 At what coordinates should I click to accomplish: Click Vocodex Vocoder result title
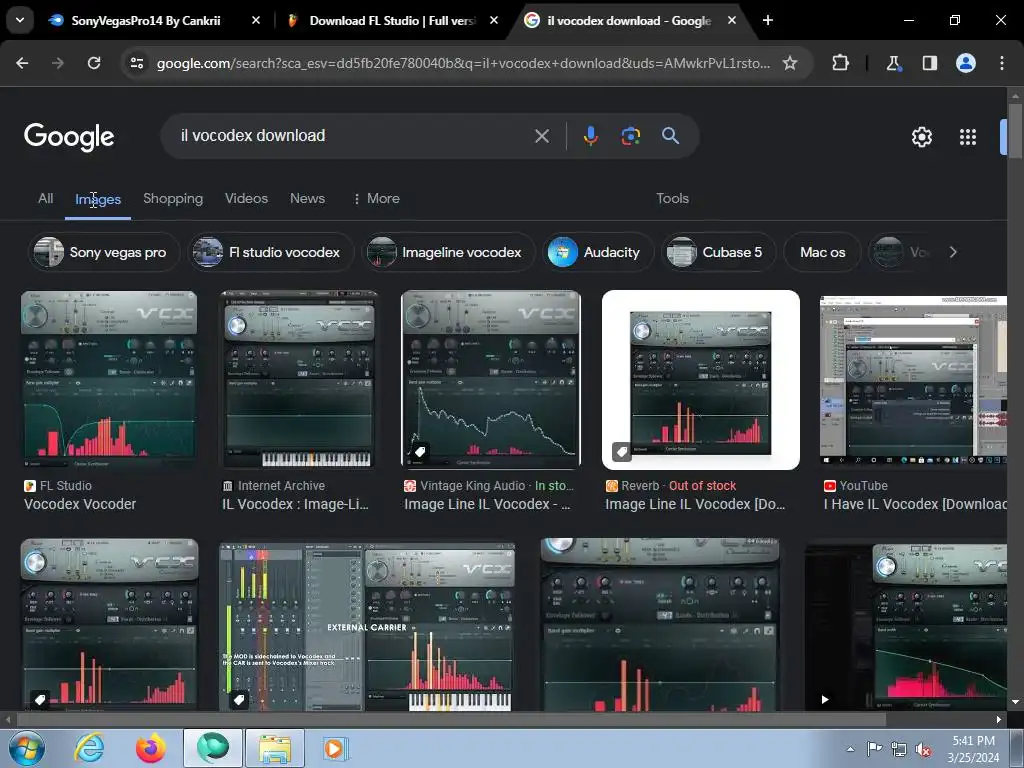click(80, 504)
